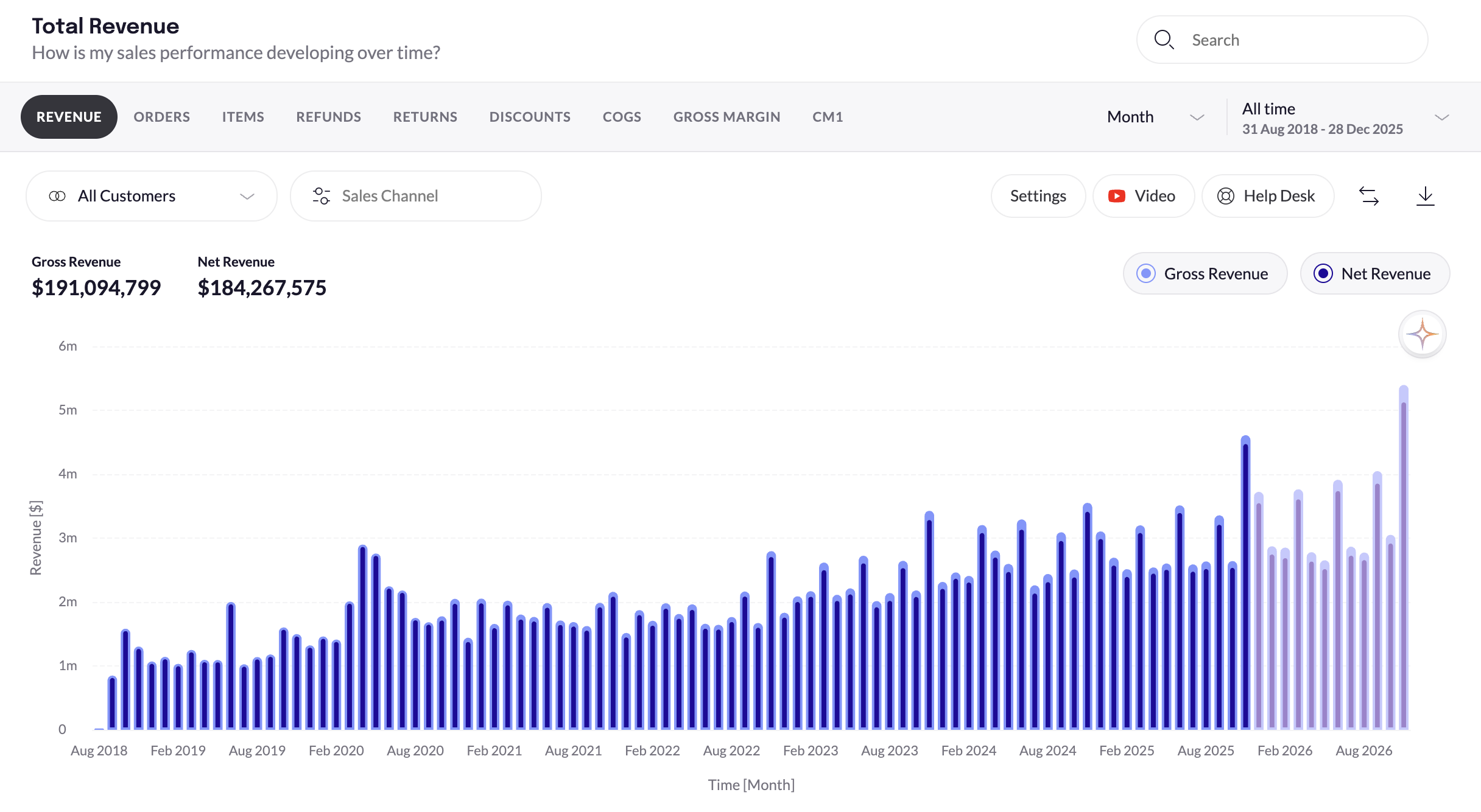Click the AI sparkle icon on the chart
Image resolution: width=1481 pixels, height=812 pixels.
pos(1423,334)
